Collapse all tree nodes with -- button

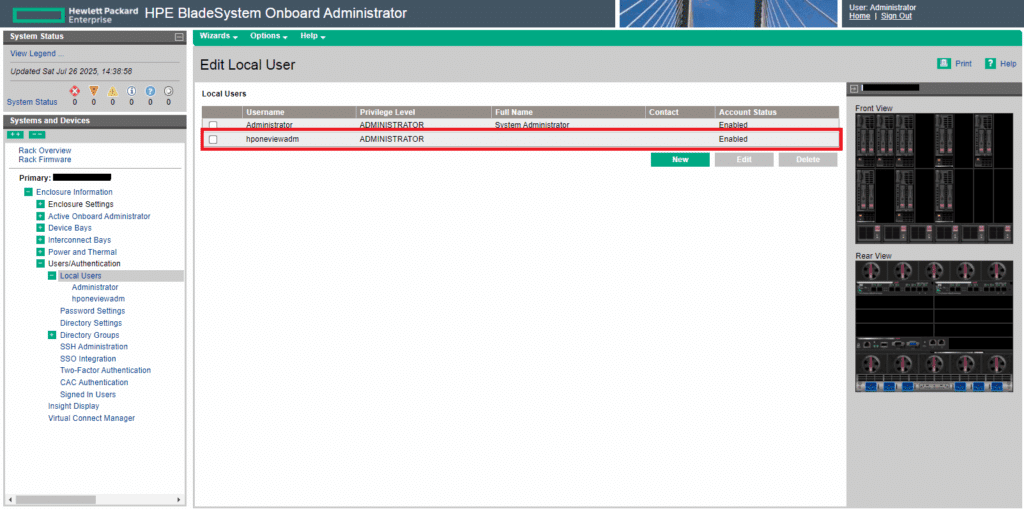[x=37, y=134]
